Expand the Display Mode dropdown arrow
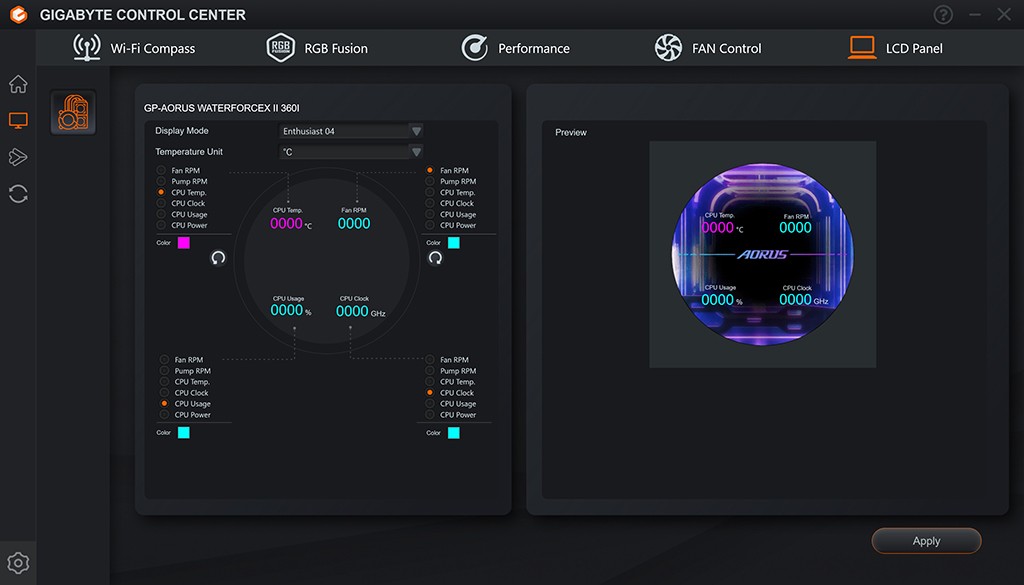1024x585 pixels. (416, 131)
